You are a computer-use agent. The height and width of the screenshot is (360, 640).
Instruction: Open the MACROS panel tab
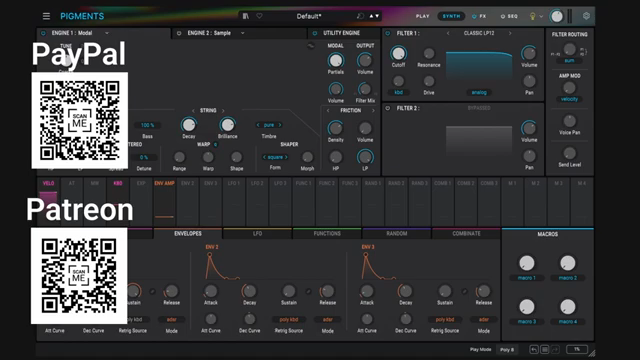pos(547,234)
